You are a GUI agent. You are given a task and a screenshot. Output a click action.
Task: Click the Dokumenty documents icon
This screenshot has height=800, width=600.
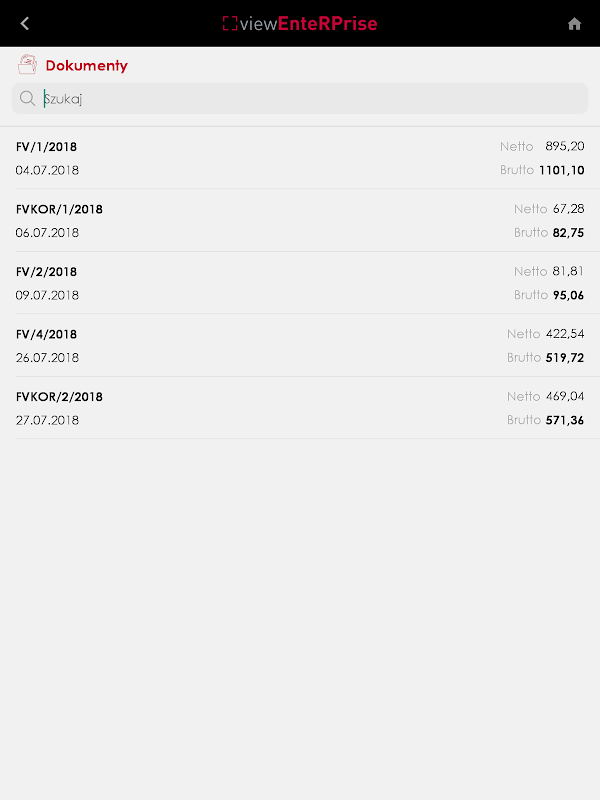pyautogui.click(x=27, y=66)
